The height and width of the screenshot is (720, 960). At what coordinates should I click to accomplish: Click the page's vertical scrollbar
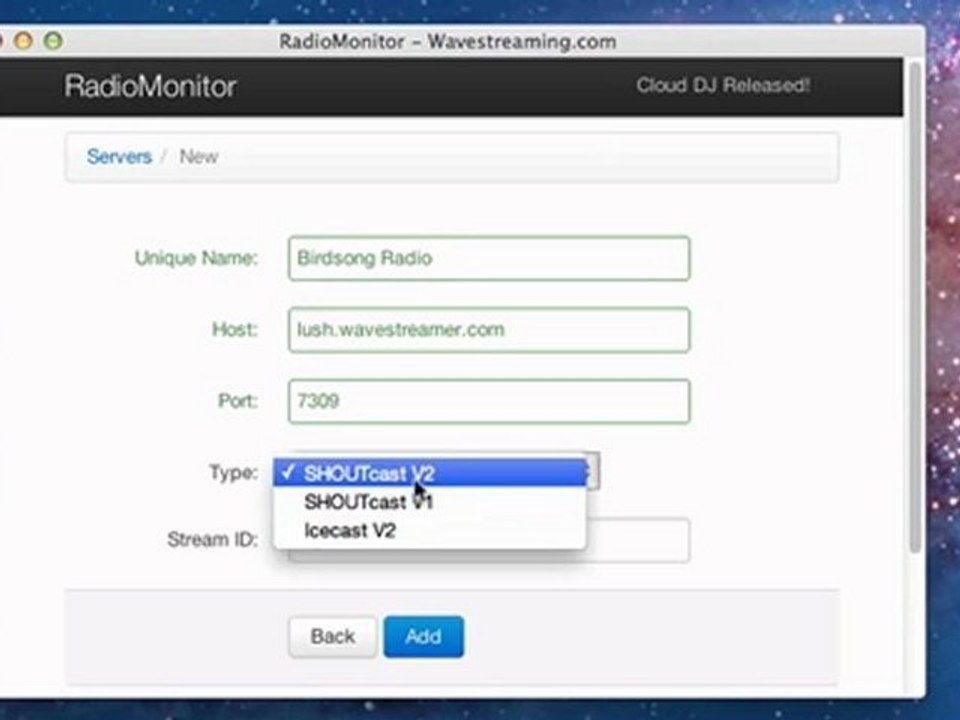coord(915,306)
